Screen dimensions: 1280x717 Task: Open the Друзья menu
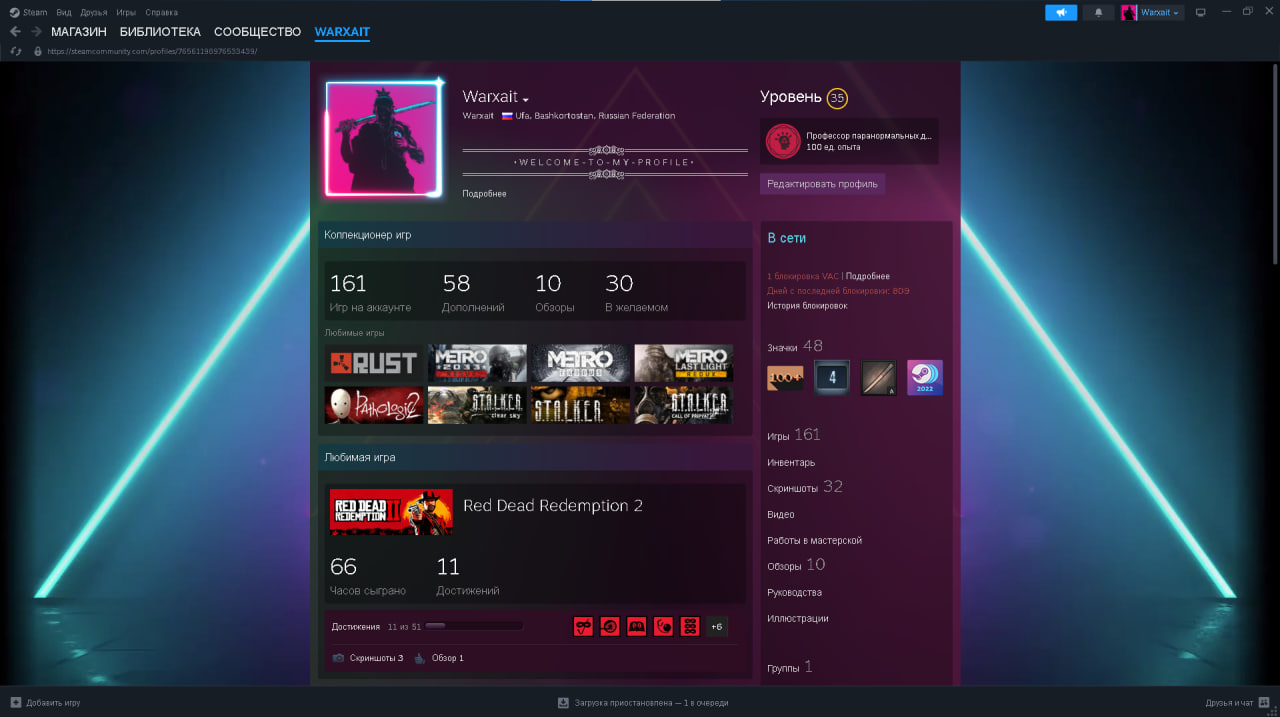tap(94, 12)
